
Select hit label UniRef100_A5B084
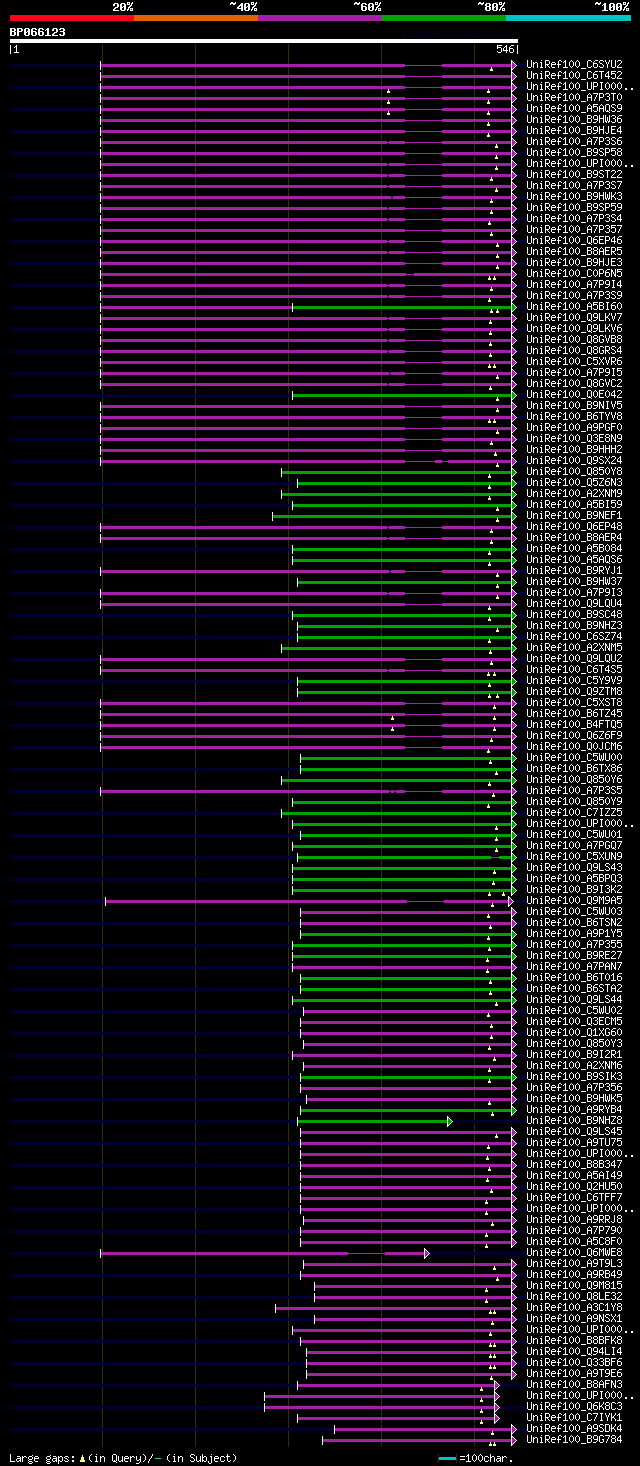(x=574, y=549)
